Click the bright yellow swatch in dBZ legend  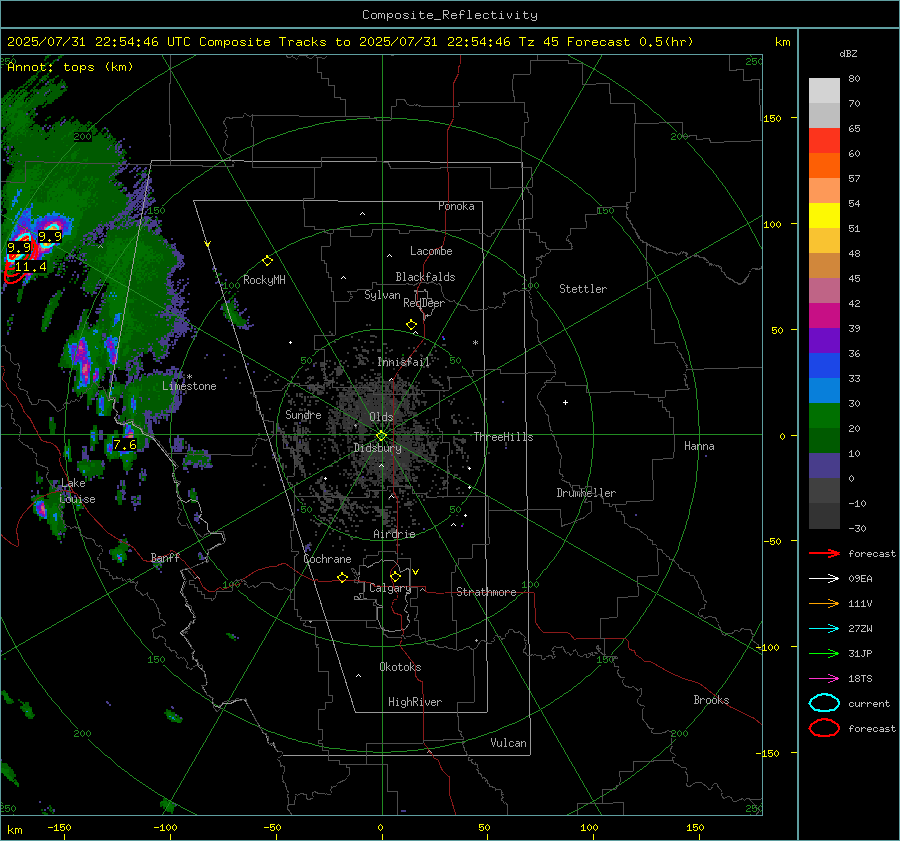(x=824, y=216)
